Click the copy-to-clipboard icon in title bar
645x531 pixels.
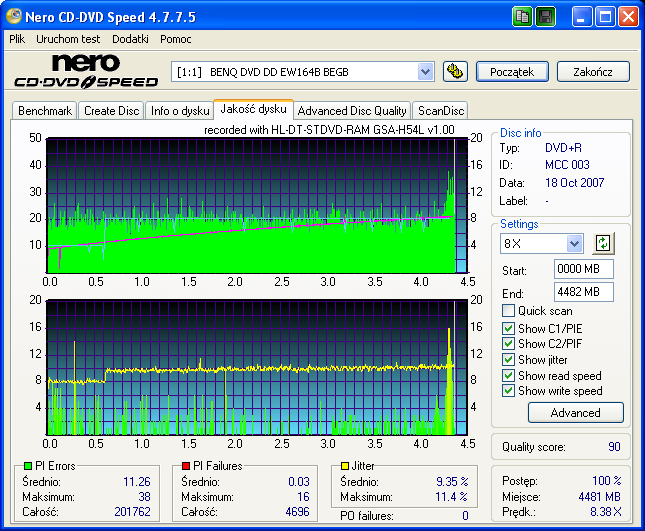(523, 17)
